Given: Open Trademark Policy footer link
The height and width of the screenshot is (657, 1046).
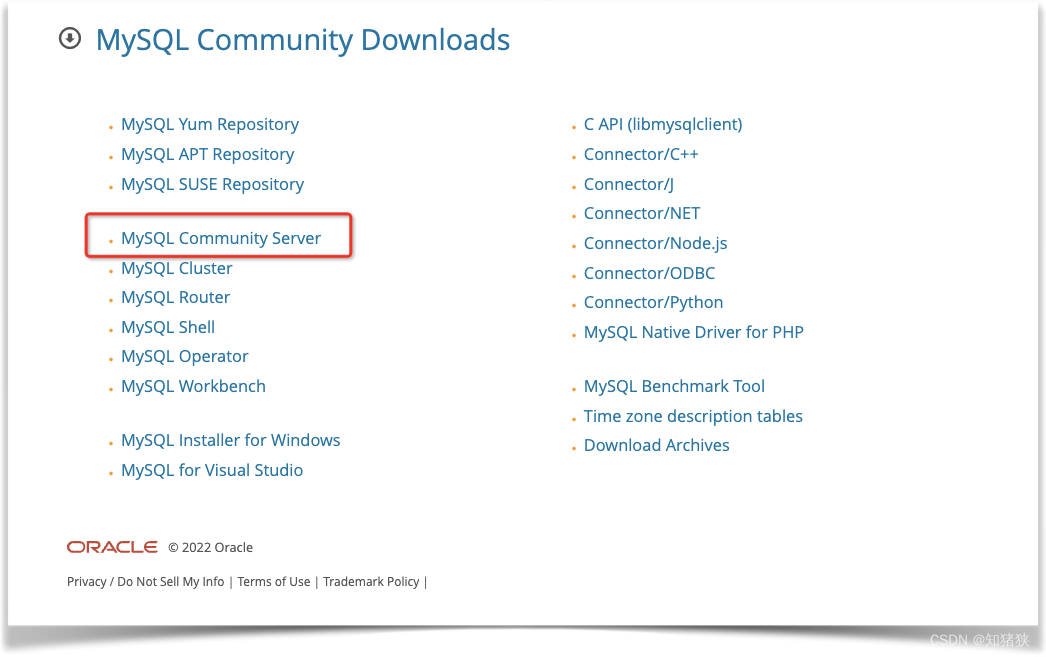Looking at the screenshot, I should (x=371, y=582).
